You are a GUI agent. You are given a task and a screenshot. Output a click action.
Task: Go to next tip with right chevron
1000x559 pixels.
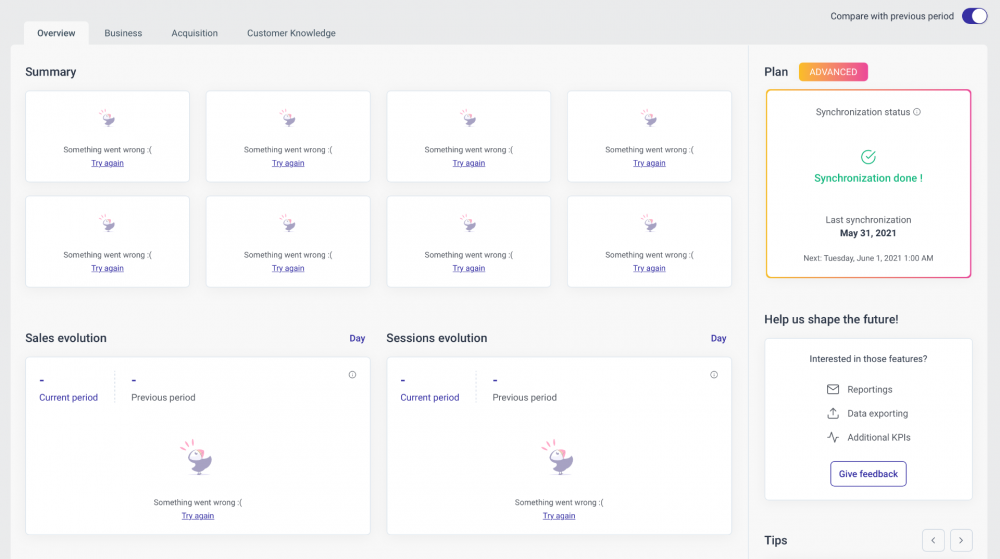click(x=961, y=540)
